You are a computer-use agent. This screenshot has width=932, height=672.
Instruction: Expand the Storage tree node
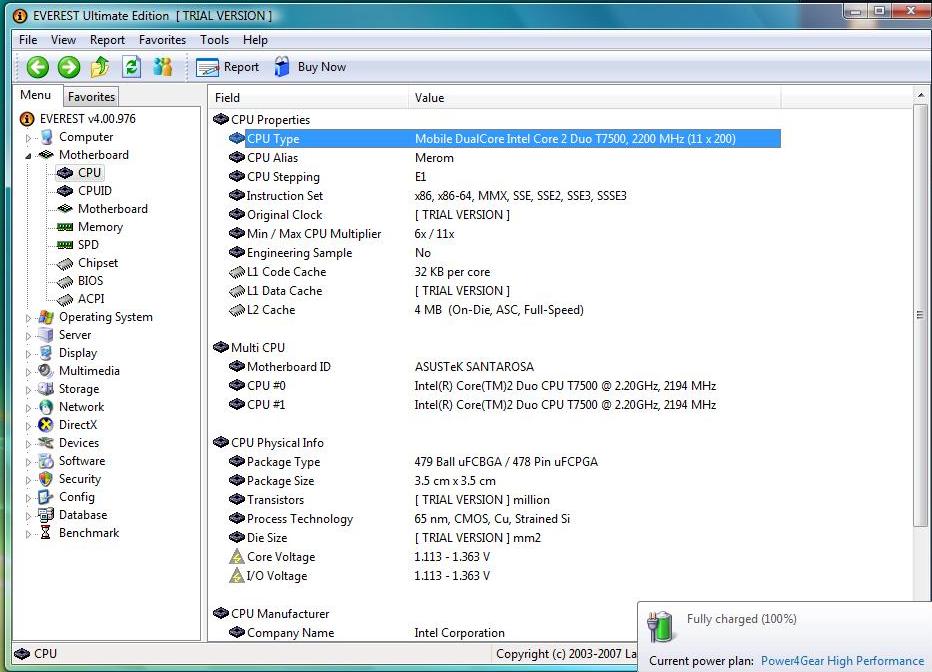pyautogui.click(x=28, y=390)
